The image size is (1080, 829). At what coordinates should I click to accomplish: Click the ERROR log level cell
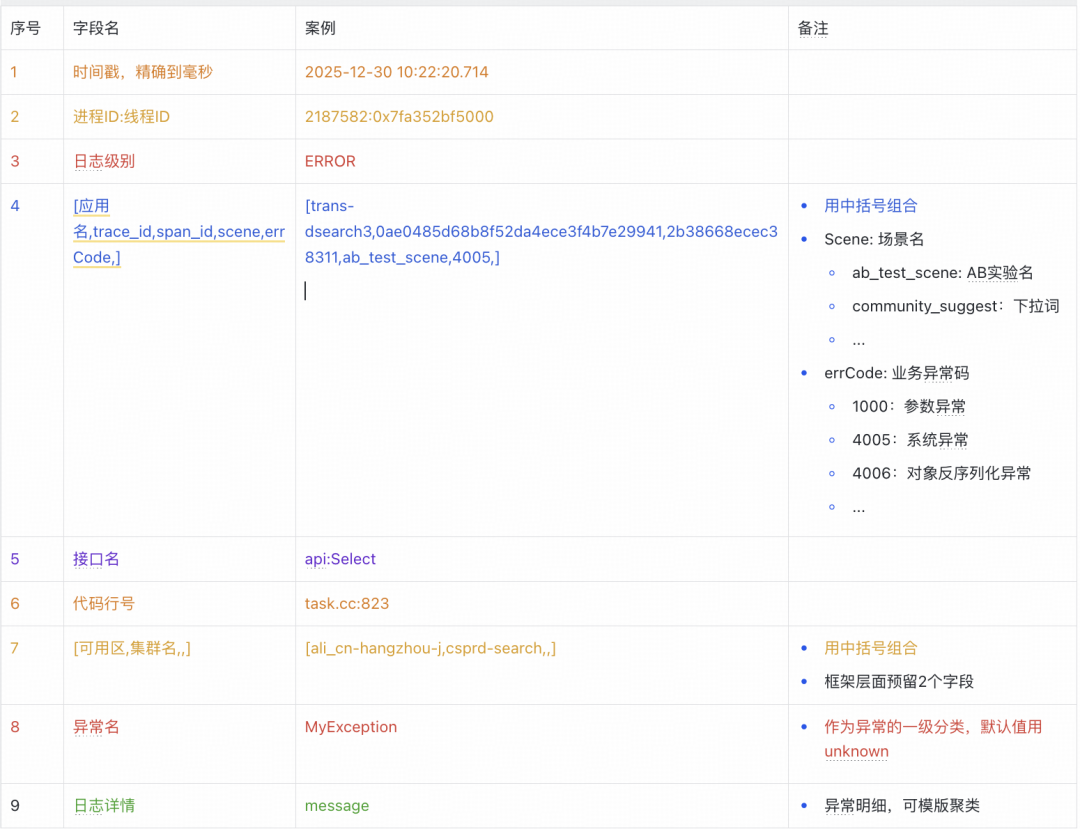[330, 161]
